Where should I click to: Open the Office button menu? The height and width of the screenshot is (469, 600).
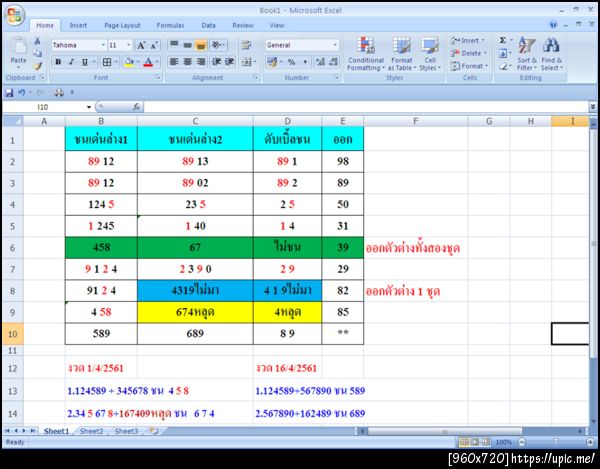15,16
